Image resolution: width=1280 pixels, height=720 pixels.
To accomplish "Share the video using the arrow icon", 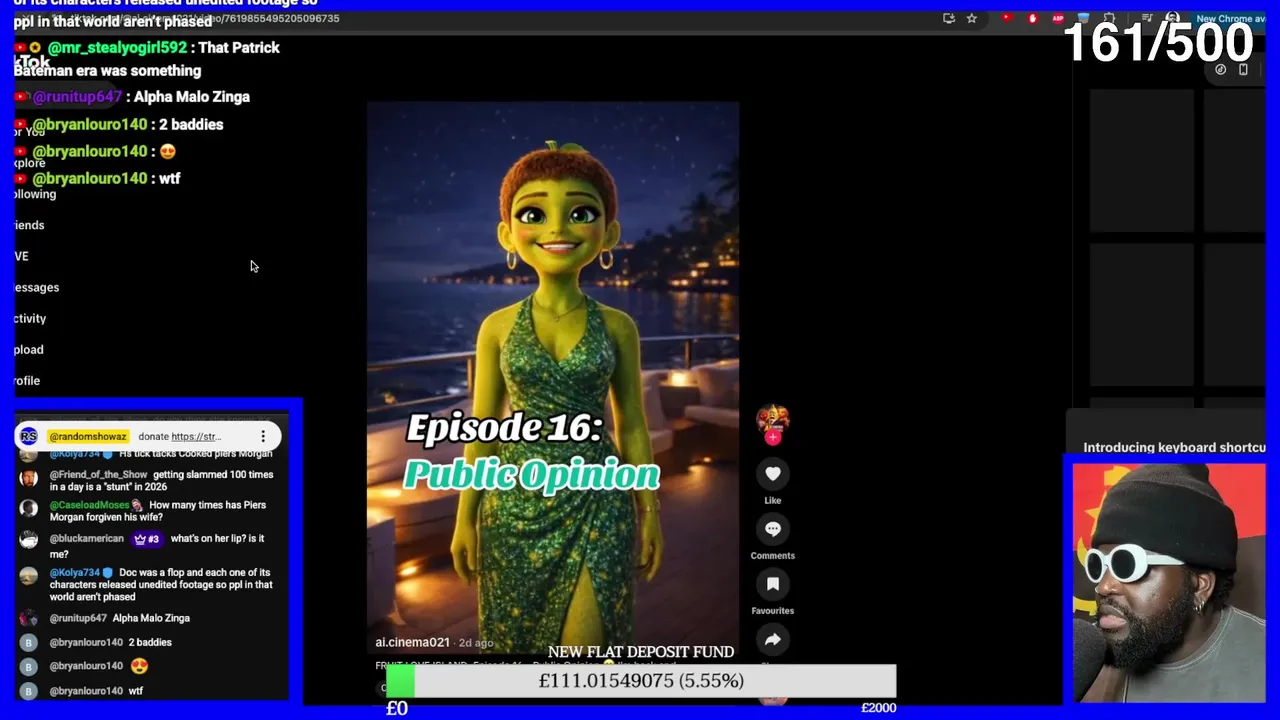I will (772, 639).
